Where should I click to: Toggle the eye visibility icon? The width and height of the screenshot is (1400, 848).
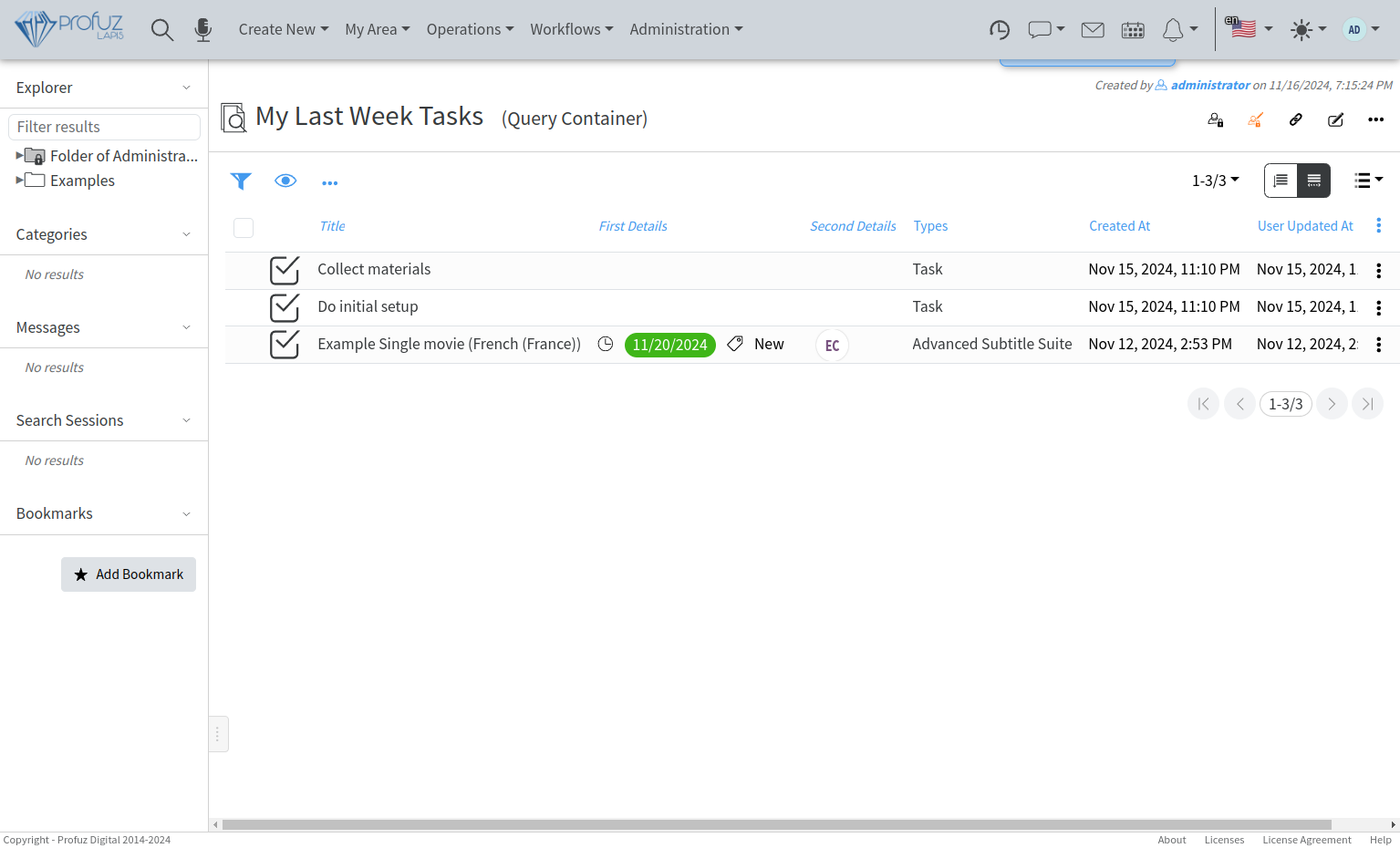click(285, 181)
